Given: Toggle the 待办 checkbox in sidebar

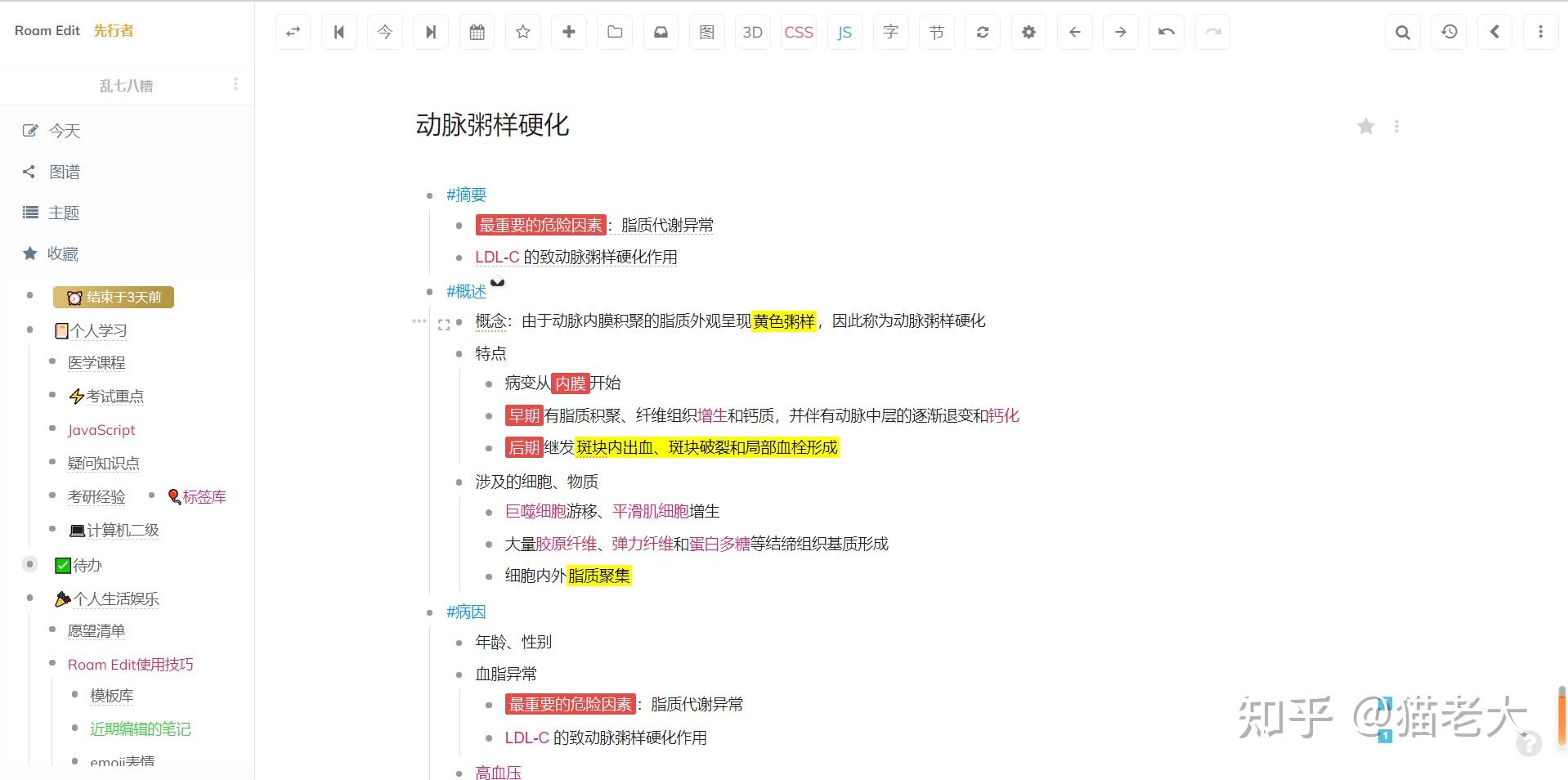Looking at the screenshot, I should [63, 564].
